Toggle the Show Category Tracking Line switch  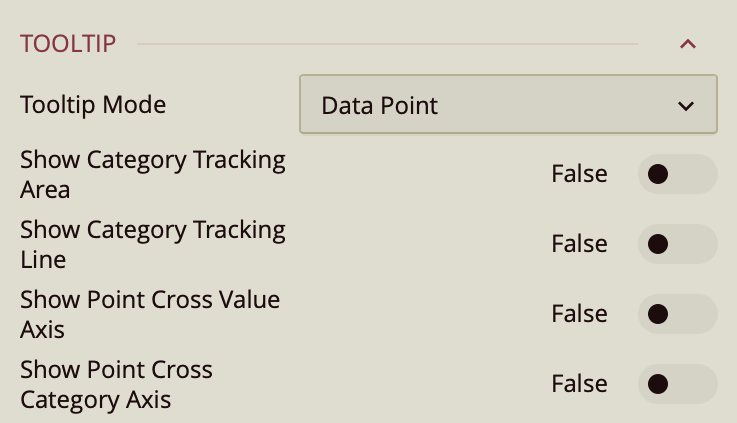tap(677, 244)
